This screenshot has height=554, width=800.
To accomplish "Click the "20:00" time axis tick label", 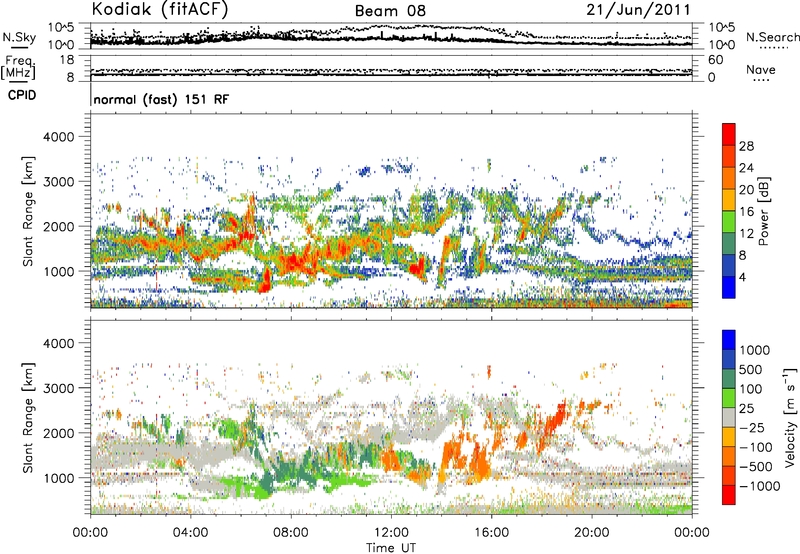I will [591, 533].
